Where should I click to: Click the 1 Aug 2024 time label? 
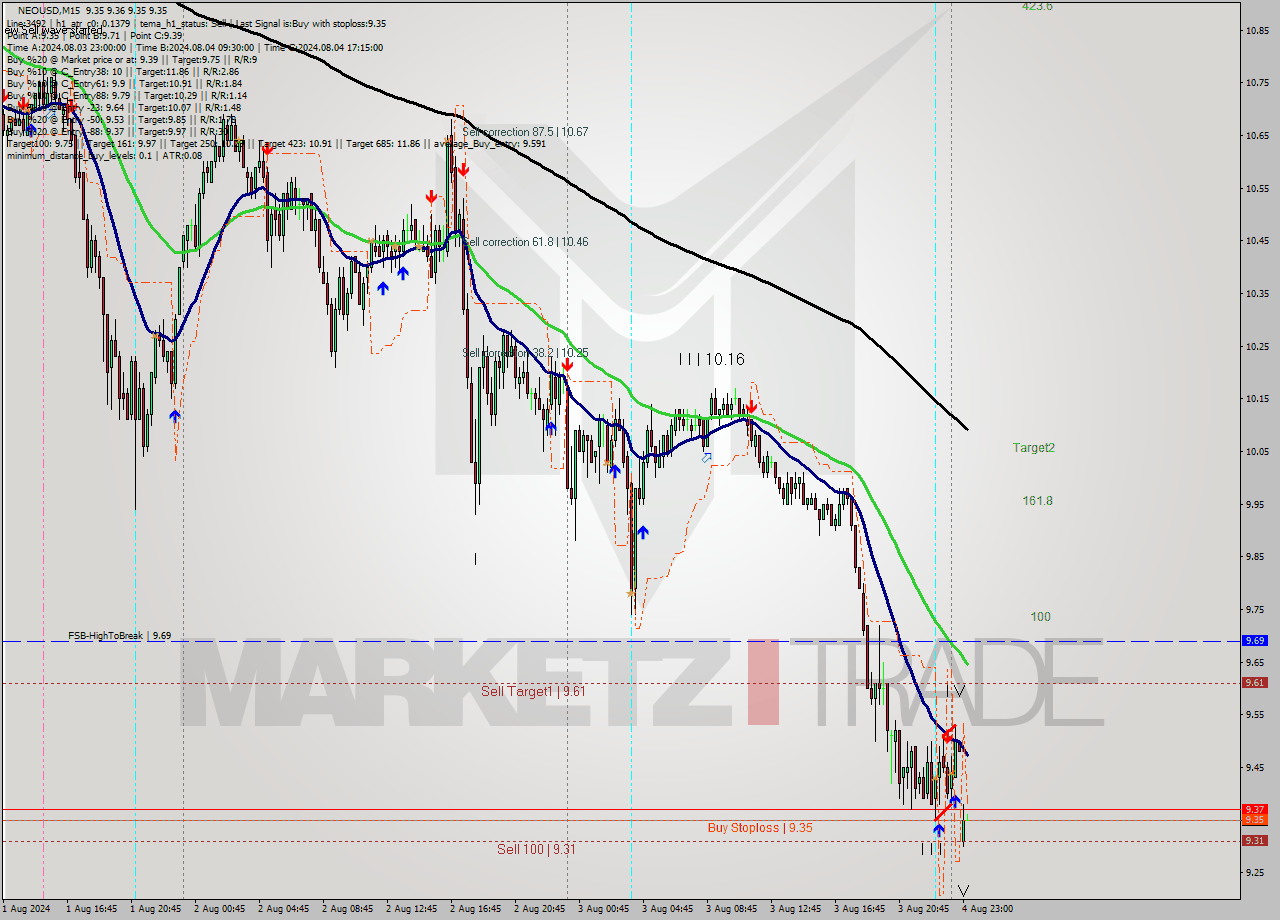click(25, 909)
